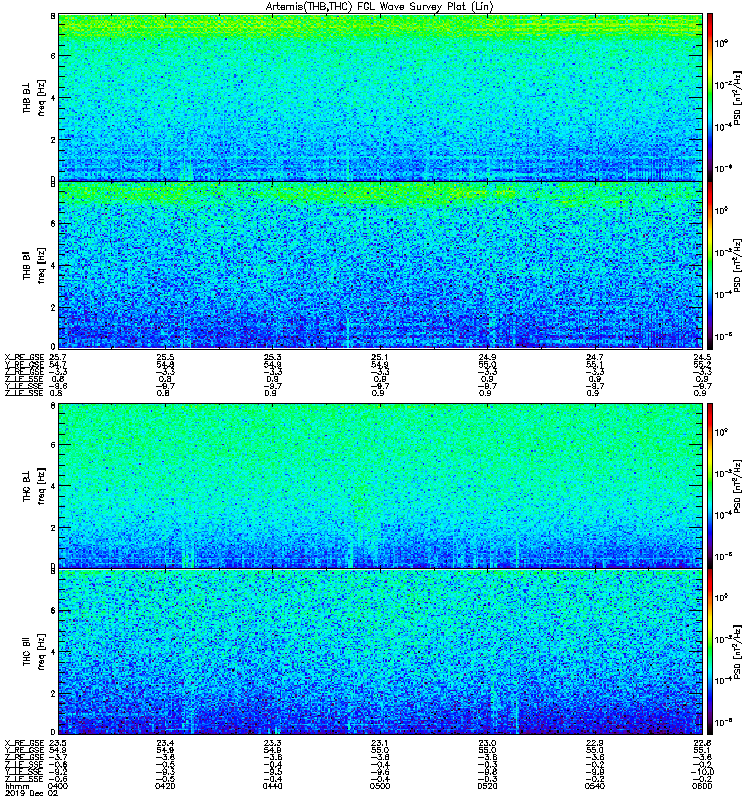
Task: Select the 'THC B∥ freq [Hz]' axis label
Action: tap(34, 652)
